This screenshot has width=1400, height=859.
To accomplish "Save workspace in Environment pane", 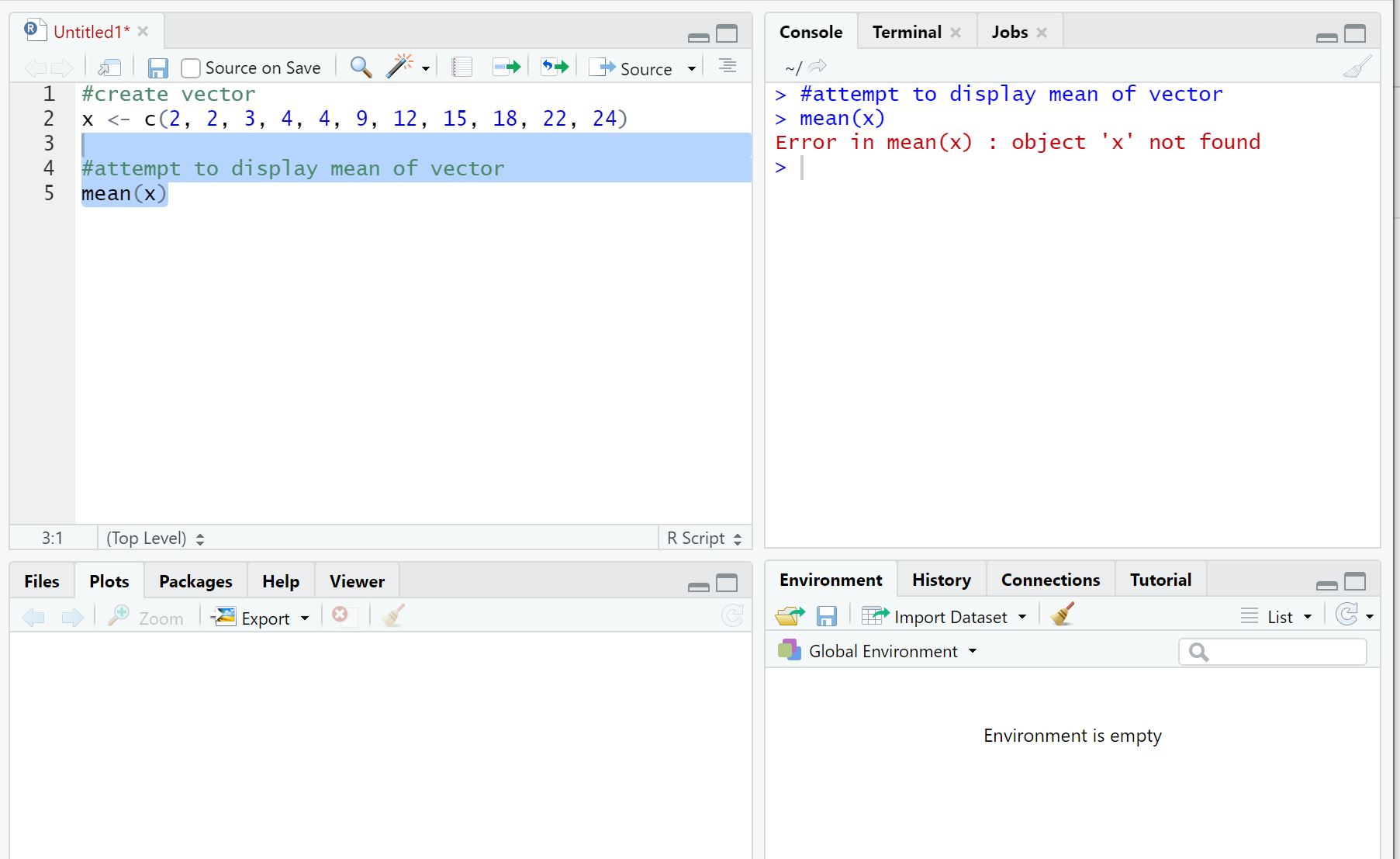I will (x=827, y=617).
